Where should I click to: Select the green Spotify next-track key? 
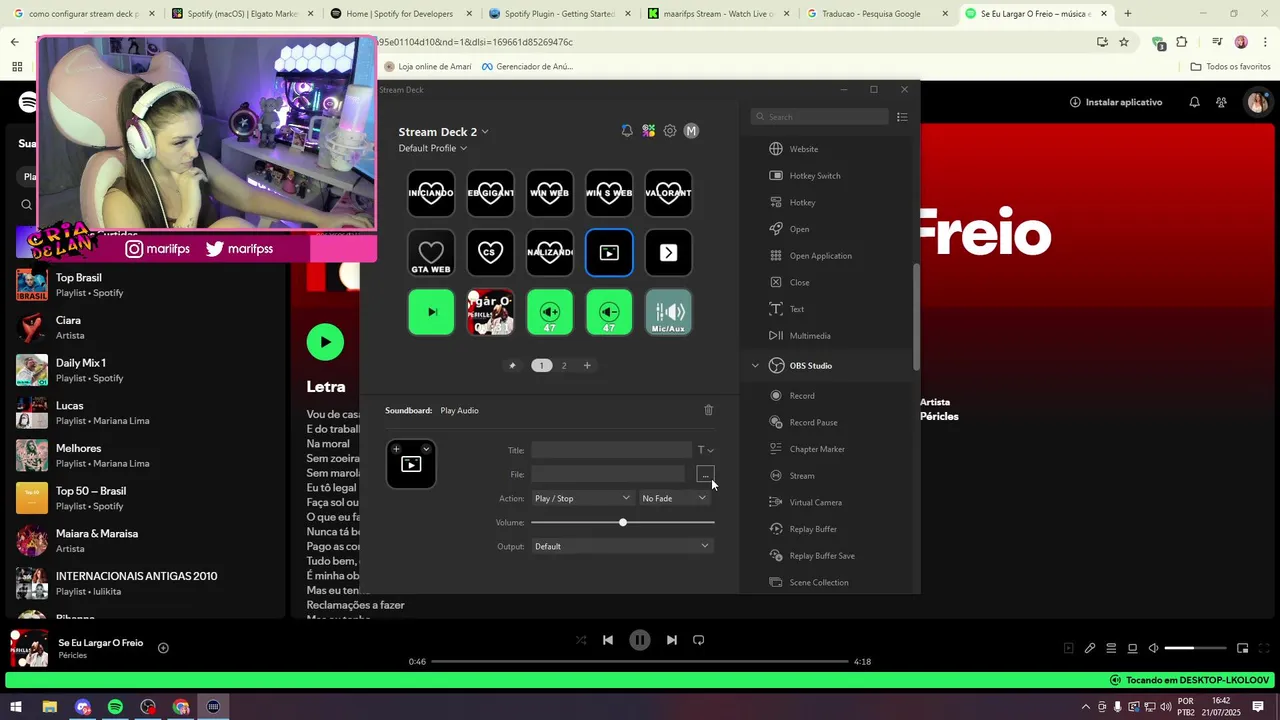click(431, 312)
